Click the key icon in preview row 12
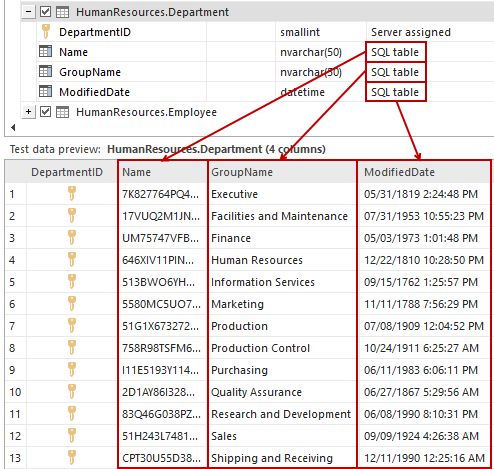Screen dimensions: 494x469 click(x=72, y=435)
